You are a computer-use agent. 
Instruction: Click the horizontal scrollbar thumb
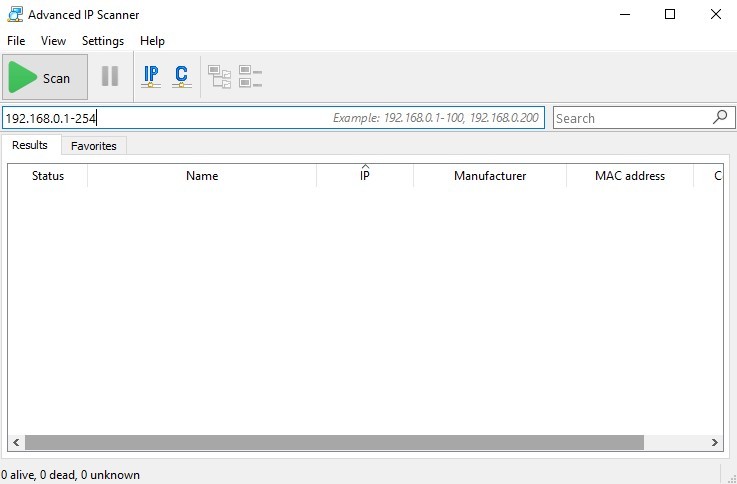[x=334, y=442]
